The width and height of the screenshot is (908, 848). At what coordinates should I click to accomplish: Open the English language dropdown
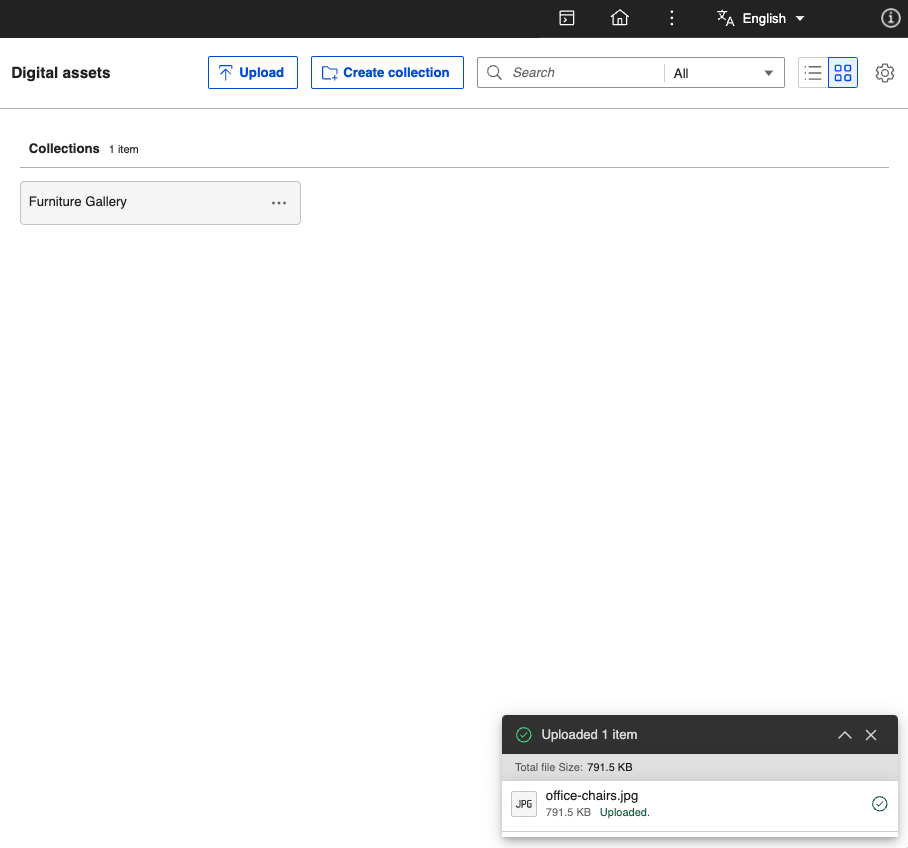[762, 18]
